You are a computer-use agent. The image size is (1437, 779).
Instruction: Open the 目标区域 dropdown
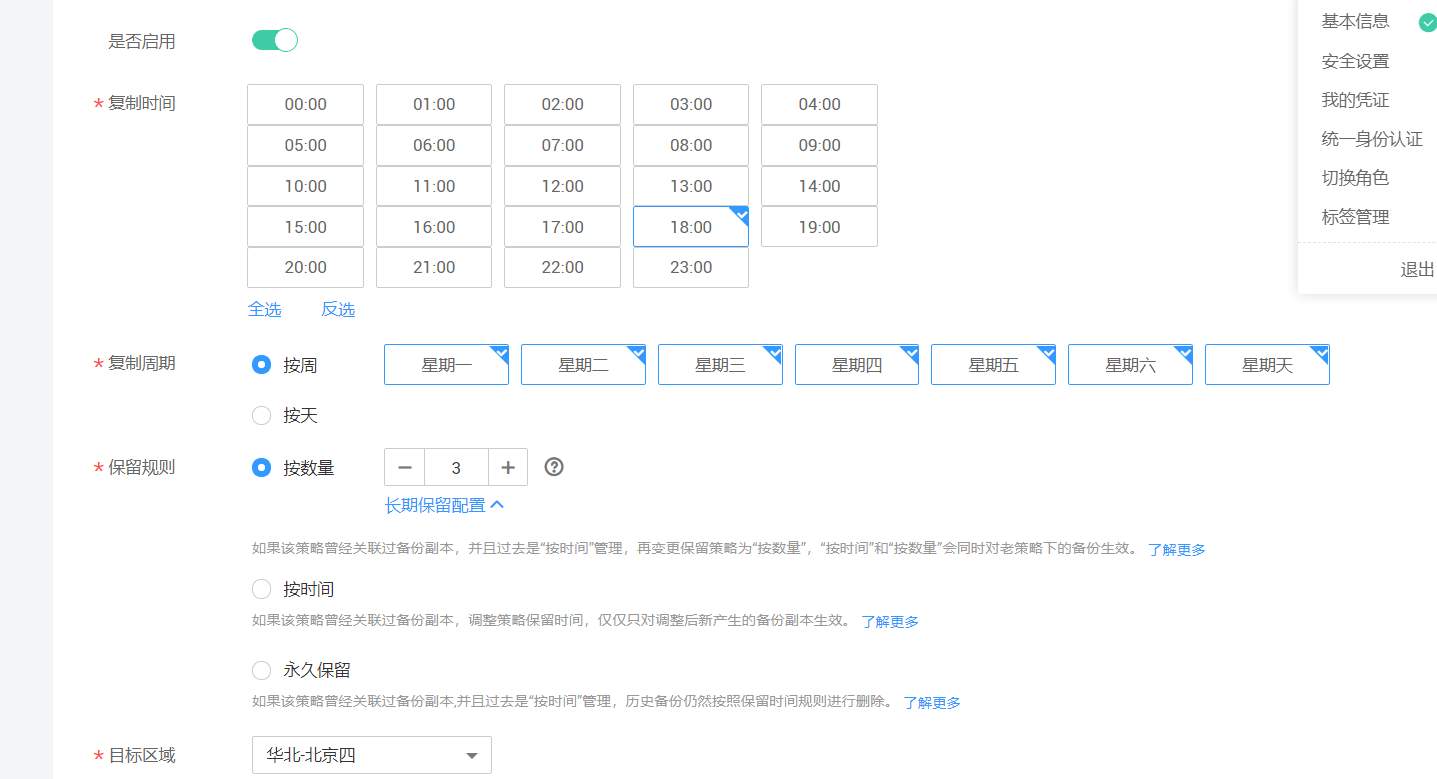tap(372, 755)
